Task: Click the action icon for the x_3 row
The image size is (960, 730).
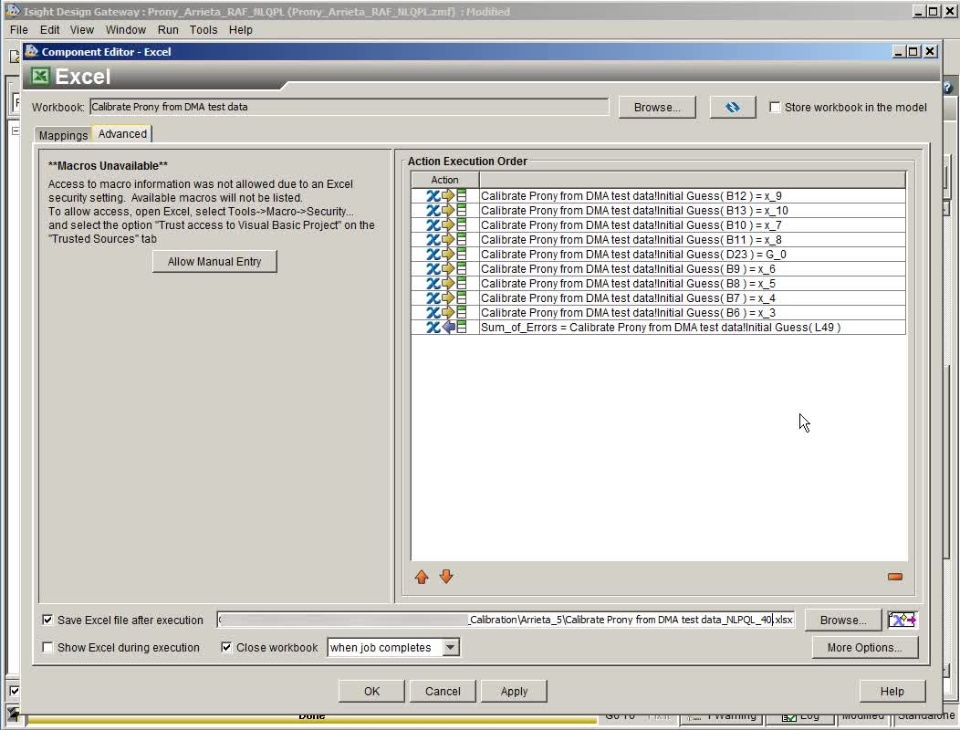Action: click(446, 313)
